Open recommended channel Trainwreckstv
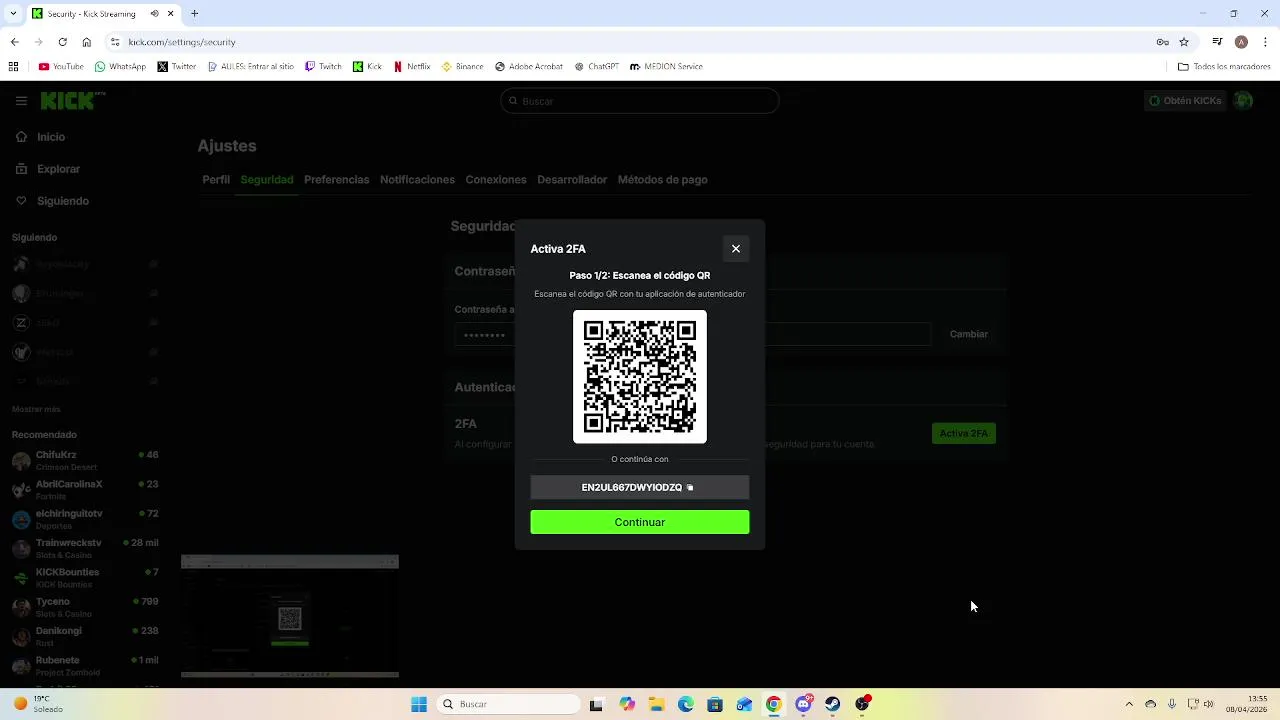This screenshot has height=720, width=1280. 85,548
